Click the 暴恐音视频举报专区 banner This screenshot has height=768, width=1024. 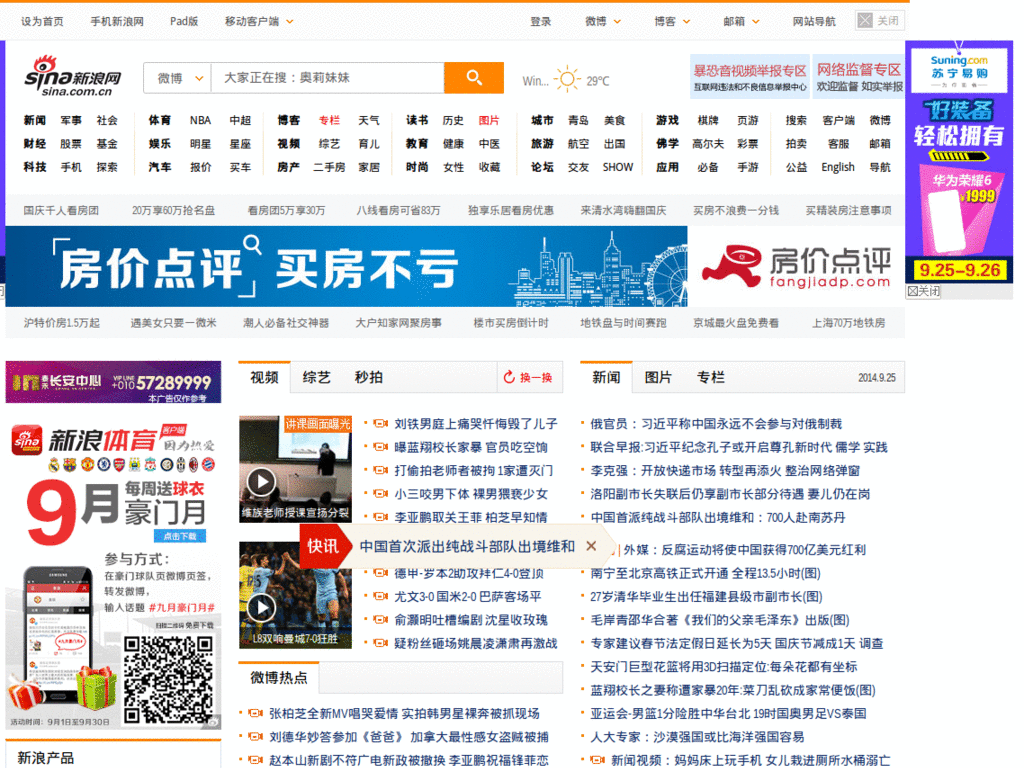point(750,77)
